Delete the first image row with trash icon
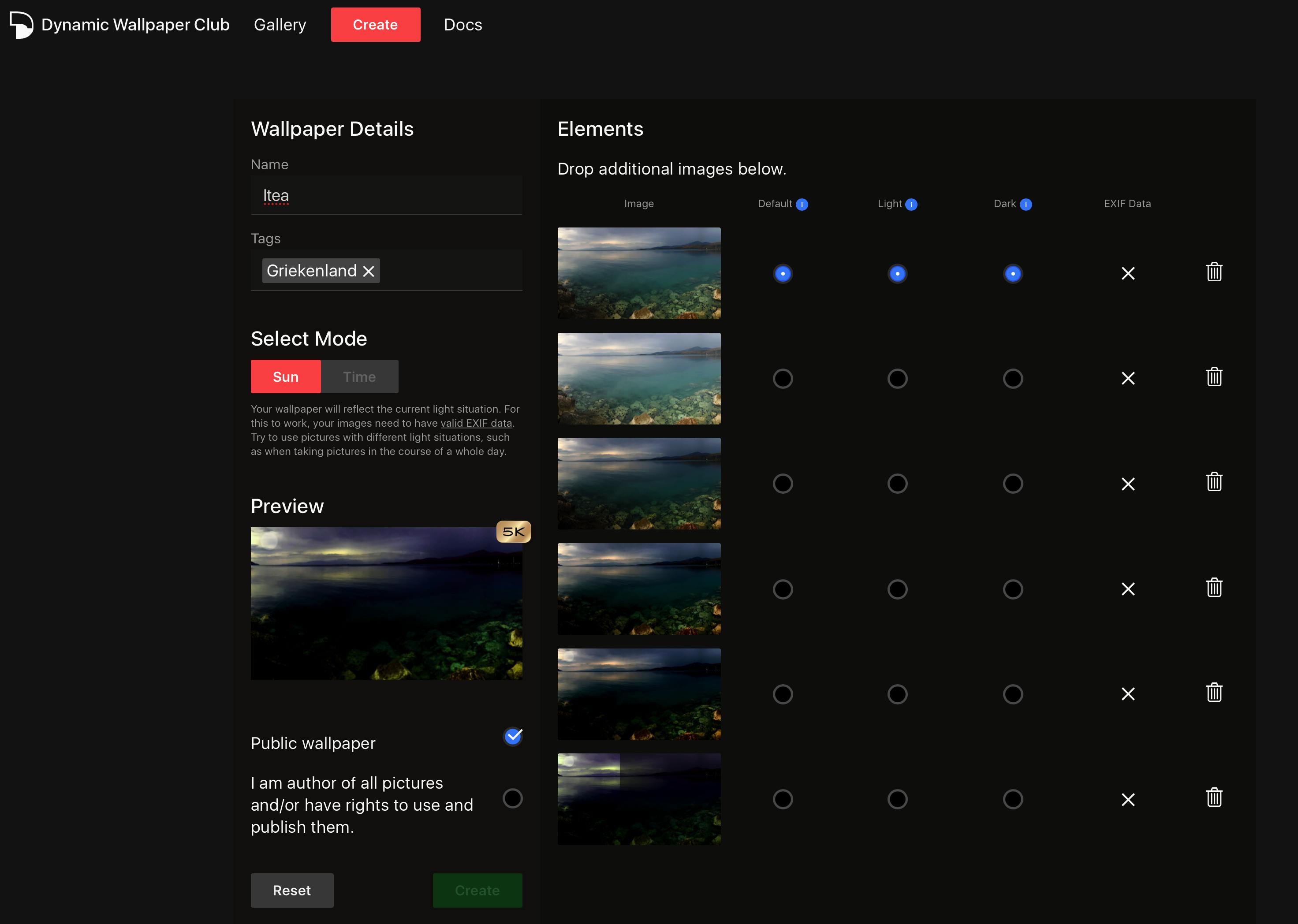Viewport: 1298px width, 924px height. point(1214,272)
